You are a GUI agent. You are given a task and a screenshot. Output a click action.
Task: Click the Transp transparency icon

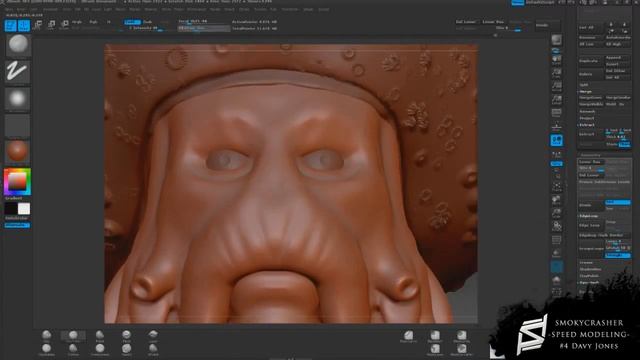coord(557,253)
